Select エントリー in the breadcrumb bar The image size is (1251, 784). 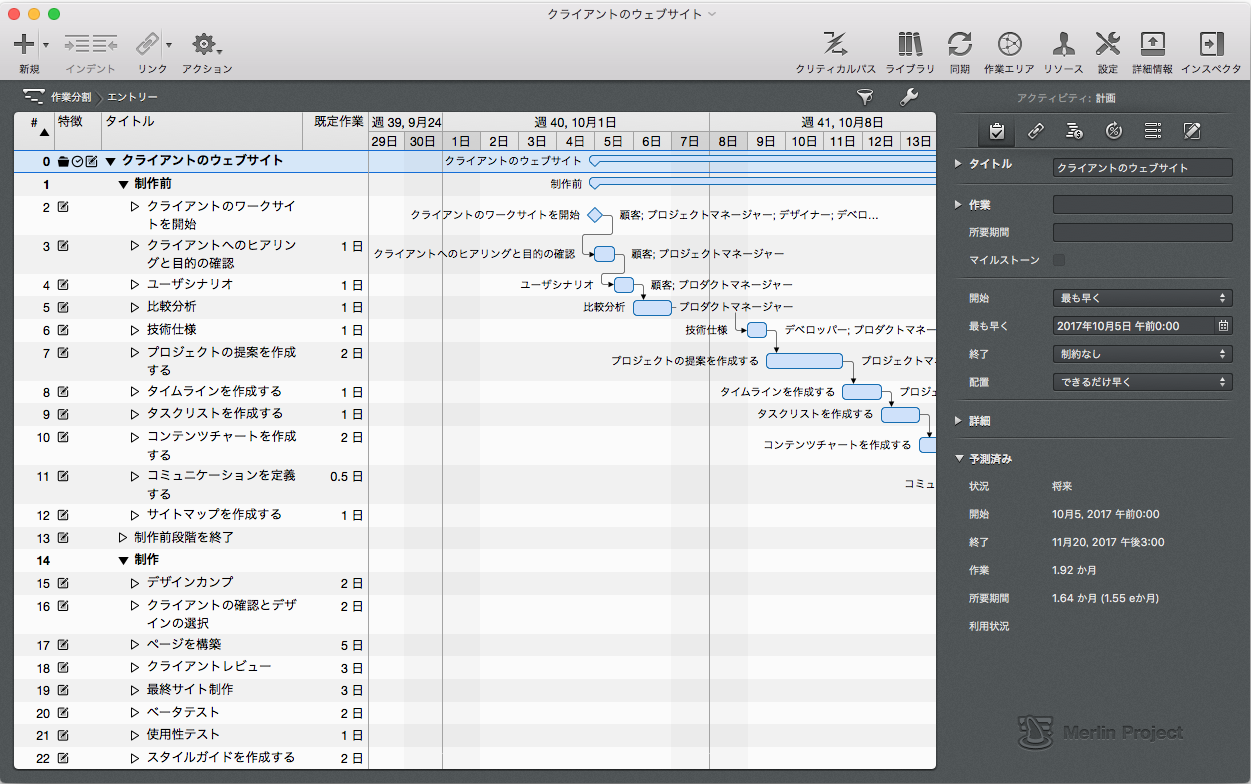(x=131, y=97)
